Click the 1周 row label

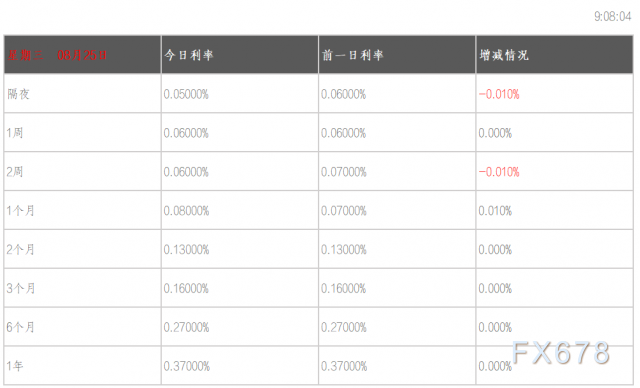[15, 133]
